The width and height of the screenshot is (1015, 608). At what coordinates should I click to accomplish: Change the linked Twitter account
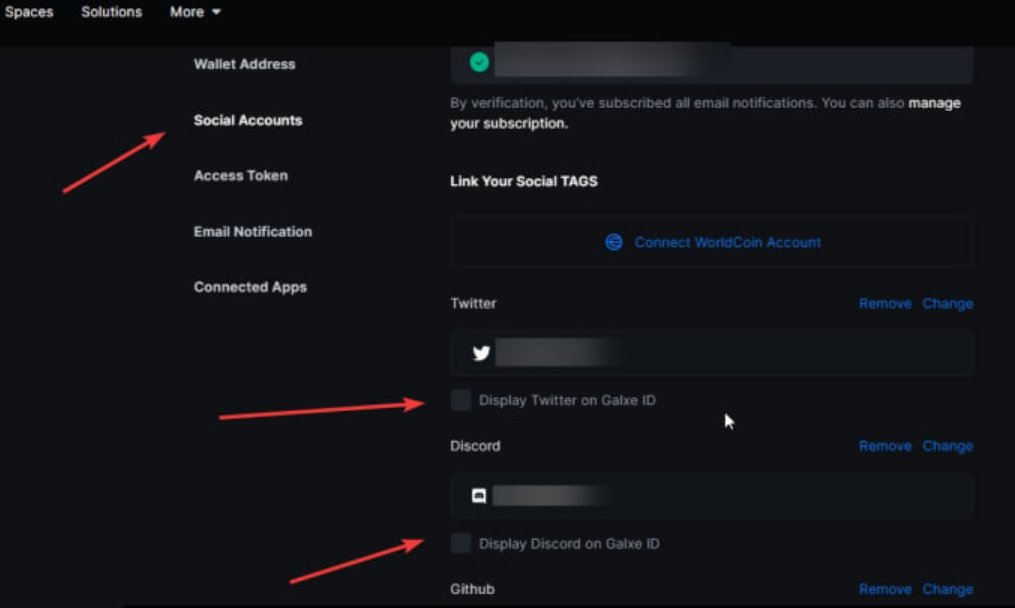pyautogui.click(x=948, y=304)
